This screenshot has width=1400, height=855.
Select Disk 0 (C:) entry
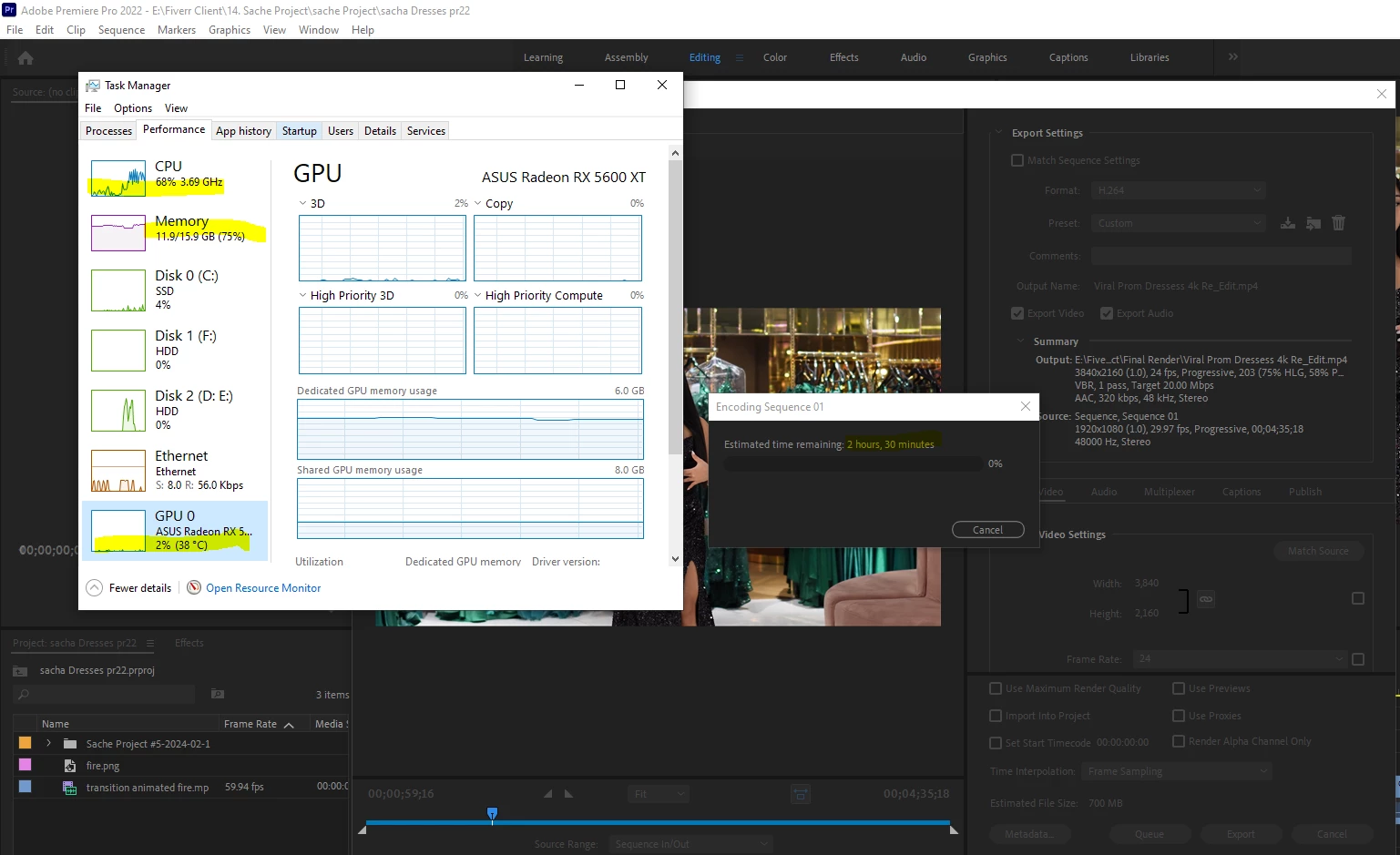pyautogui.click(x=175, y=290)
